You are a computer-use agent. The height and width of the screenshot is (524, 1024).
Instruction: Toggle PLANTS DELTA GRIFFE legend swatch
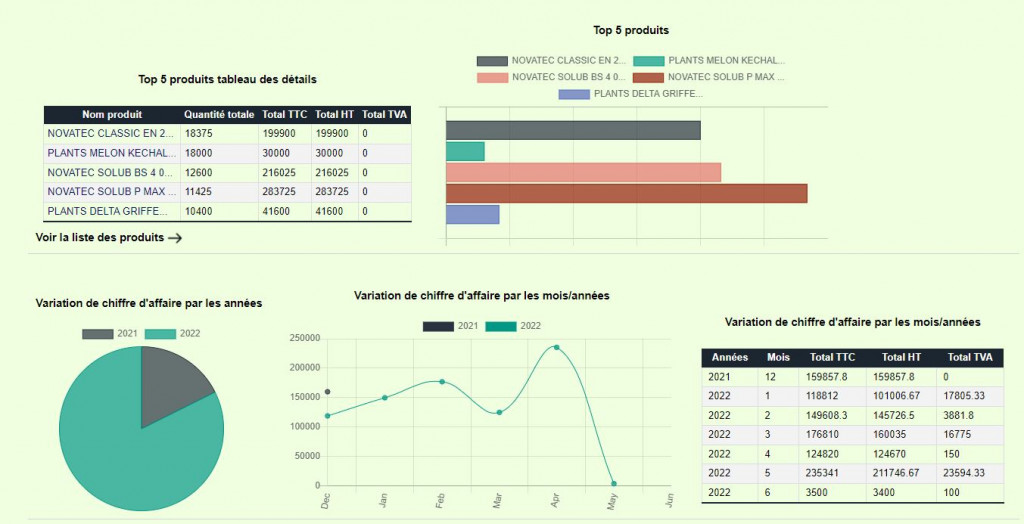click(574, 94)
